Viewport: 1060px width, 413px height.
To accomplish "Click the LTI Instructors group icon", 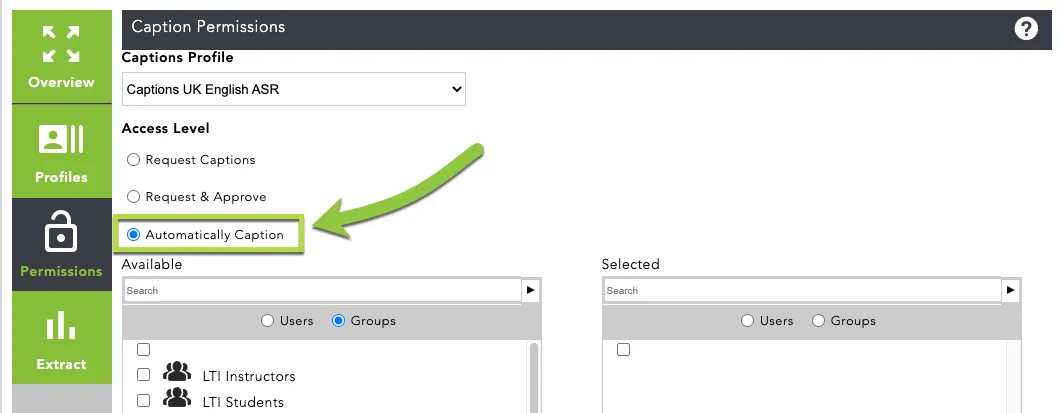I will click(x=177, y=372).
